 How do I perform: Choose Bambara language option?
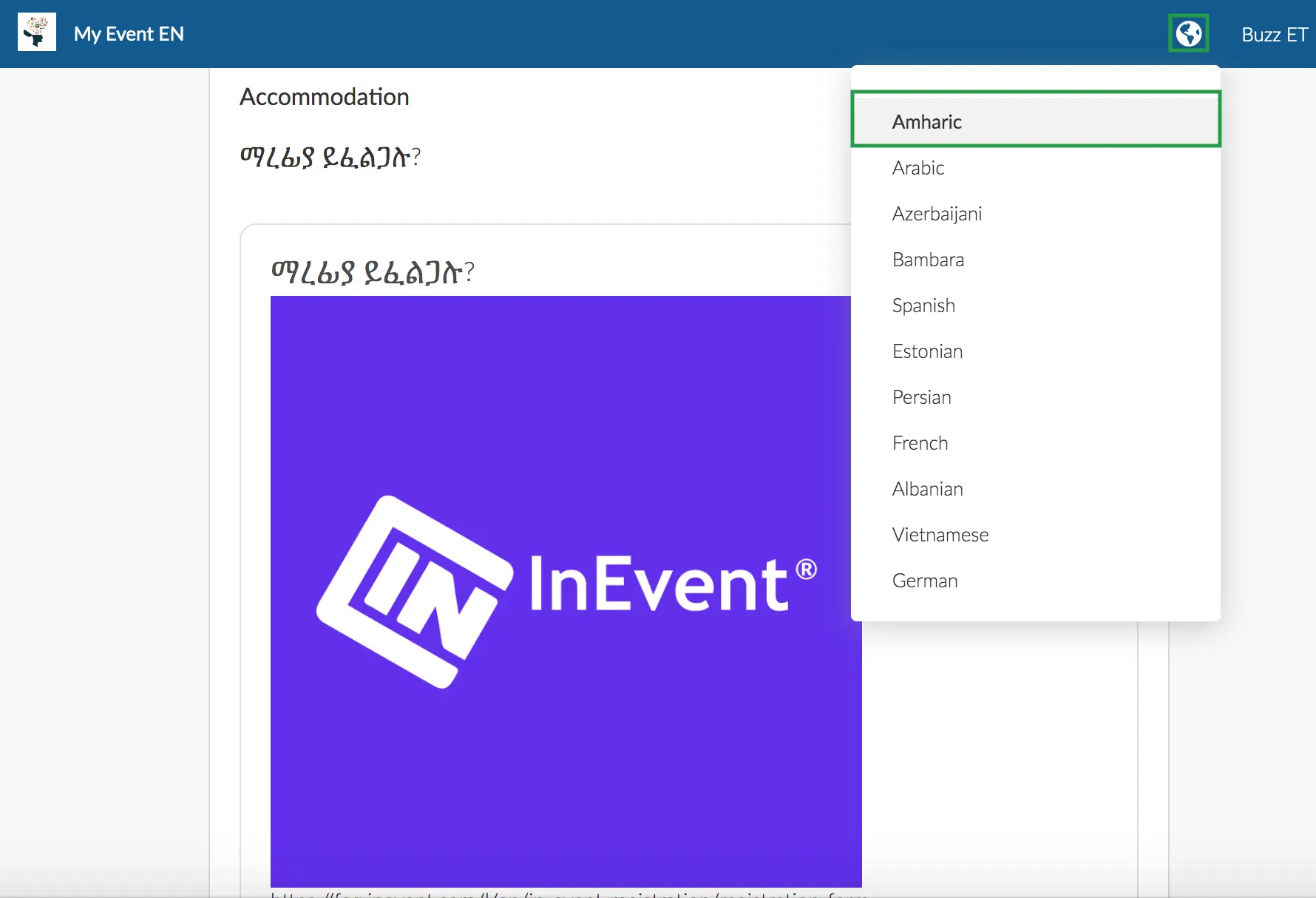[x=1035, y=260]
